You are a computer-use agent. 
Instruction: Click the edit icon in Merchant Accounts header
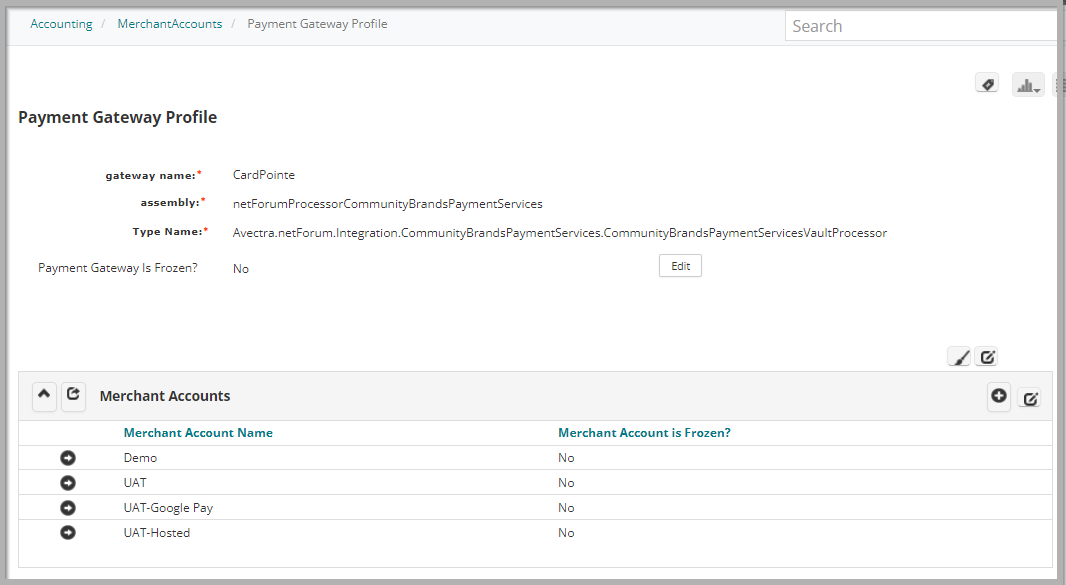click(1030, 398)
